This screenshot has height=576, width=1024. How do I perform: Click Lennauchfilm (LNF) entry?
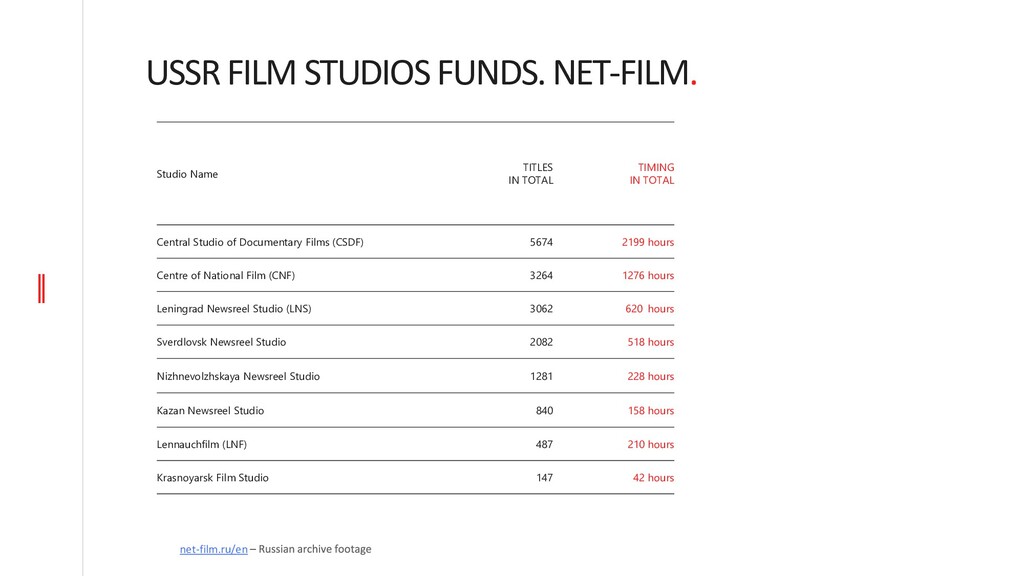click(202, 445)
